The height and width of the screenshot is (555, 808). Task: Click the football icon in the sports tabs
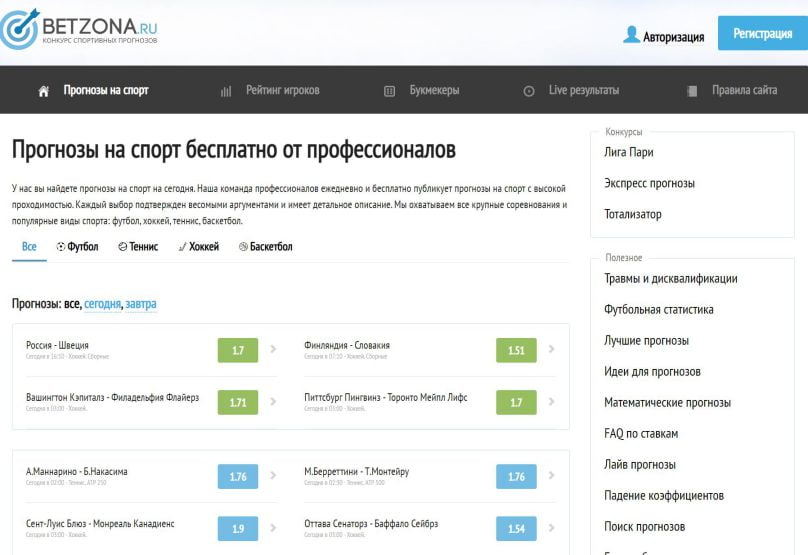61,247
